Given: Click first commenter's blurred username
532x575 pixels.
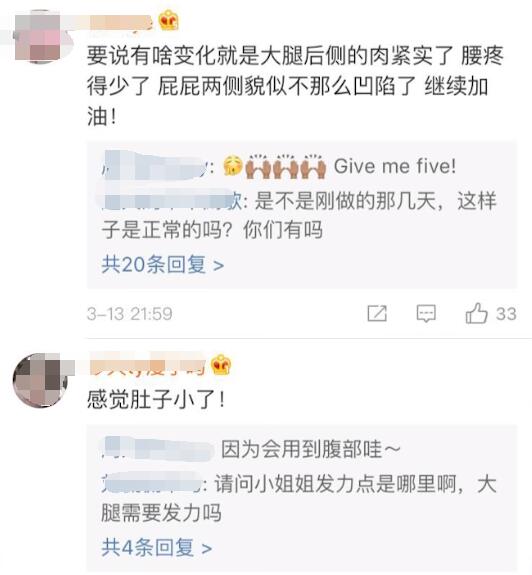Looking at the screenshot, I should (x=120, y=22).
